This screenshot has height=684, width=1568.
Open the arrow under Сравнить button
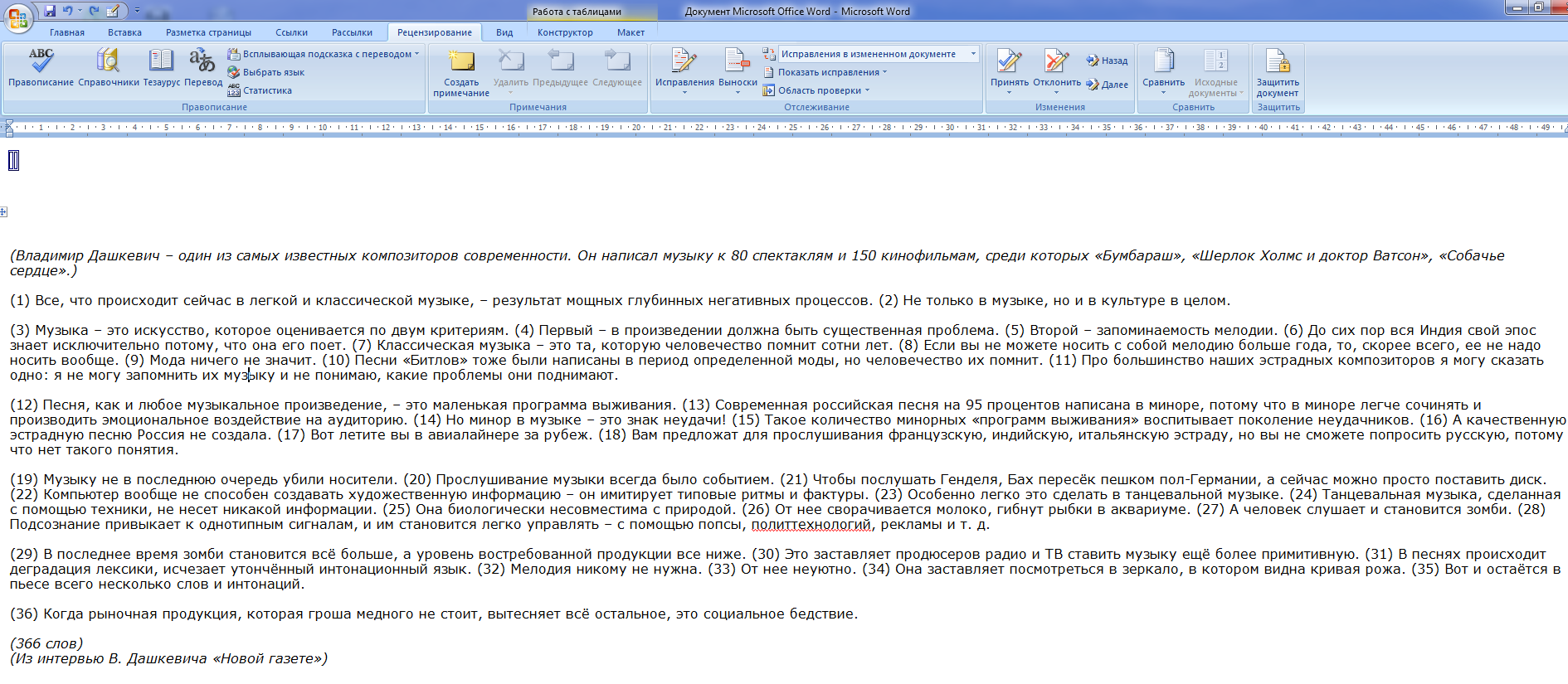pos(1164,93)
